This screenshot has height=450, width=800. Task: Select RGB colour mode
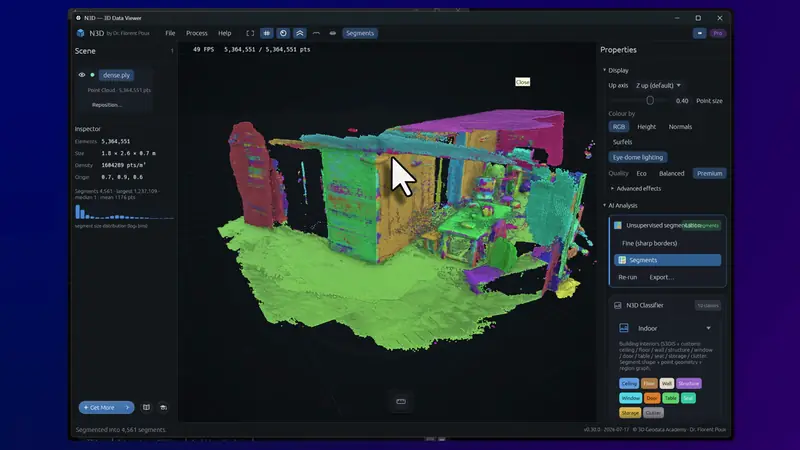coord(618,127)
